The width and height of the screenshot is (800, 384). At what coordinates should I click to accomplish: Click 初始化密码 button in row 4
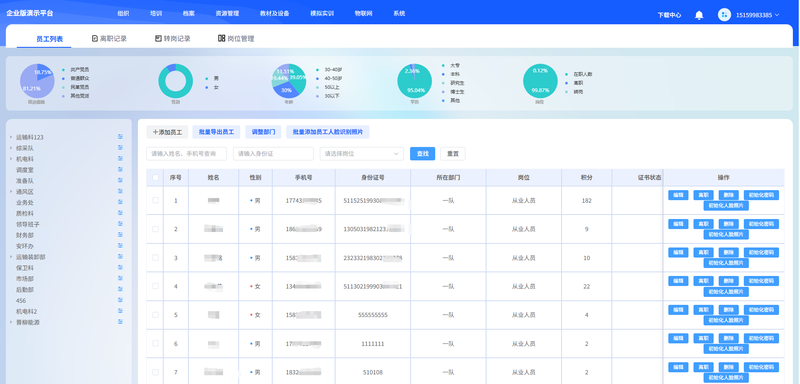coord(761,281)
